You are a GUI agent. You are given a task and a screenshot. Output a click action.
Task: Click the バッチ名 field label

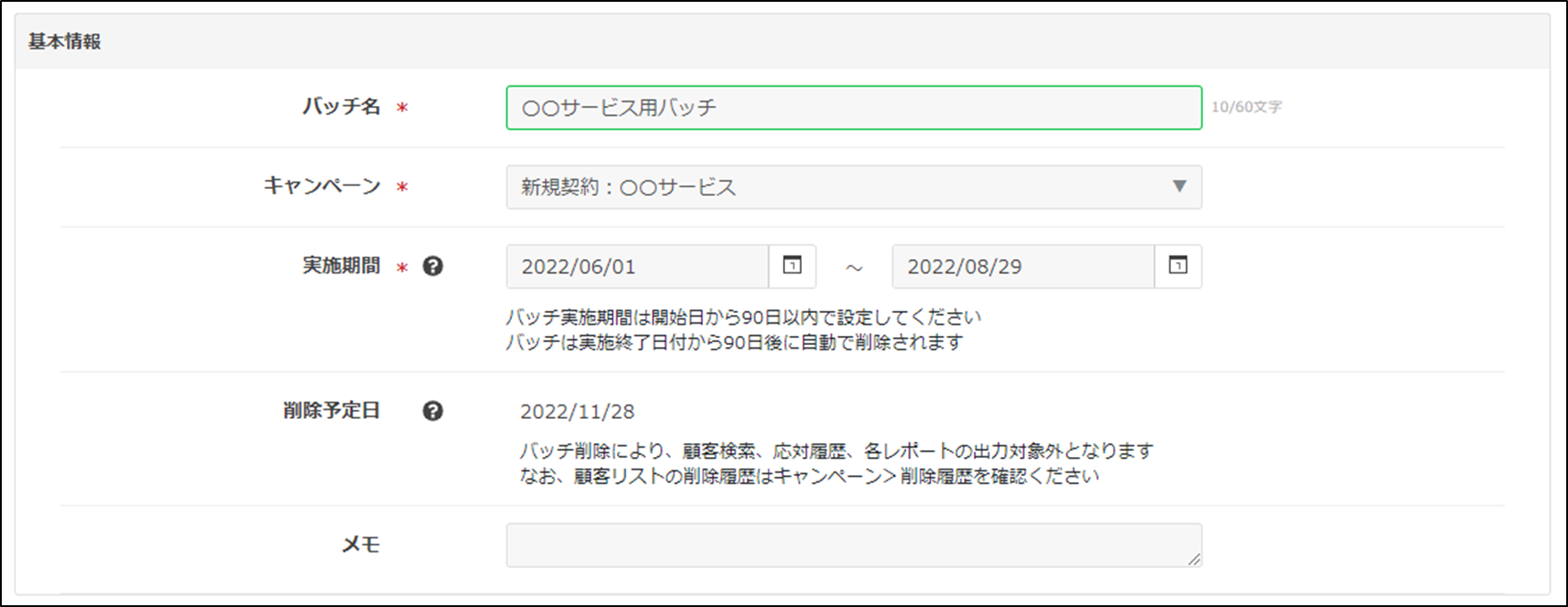click(x=341, y=107)
